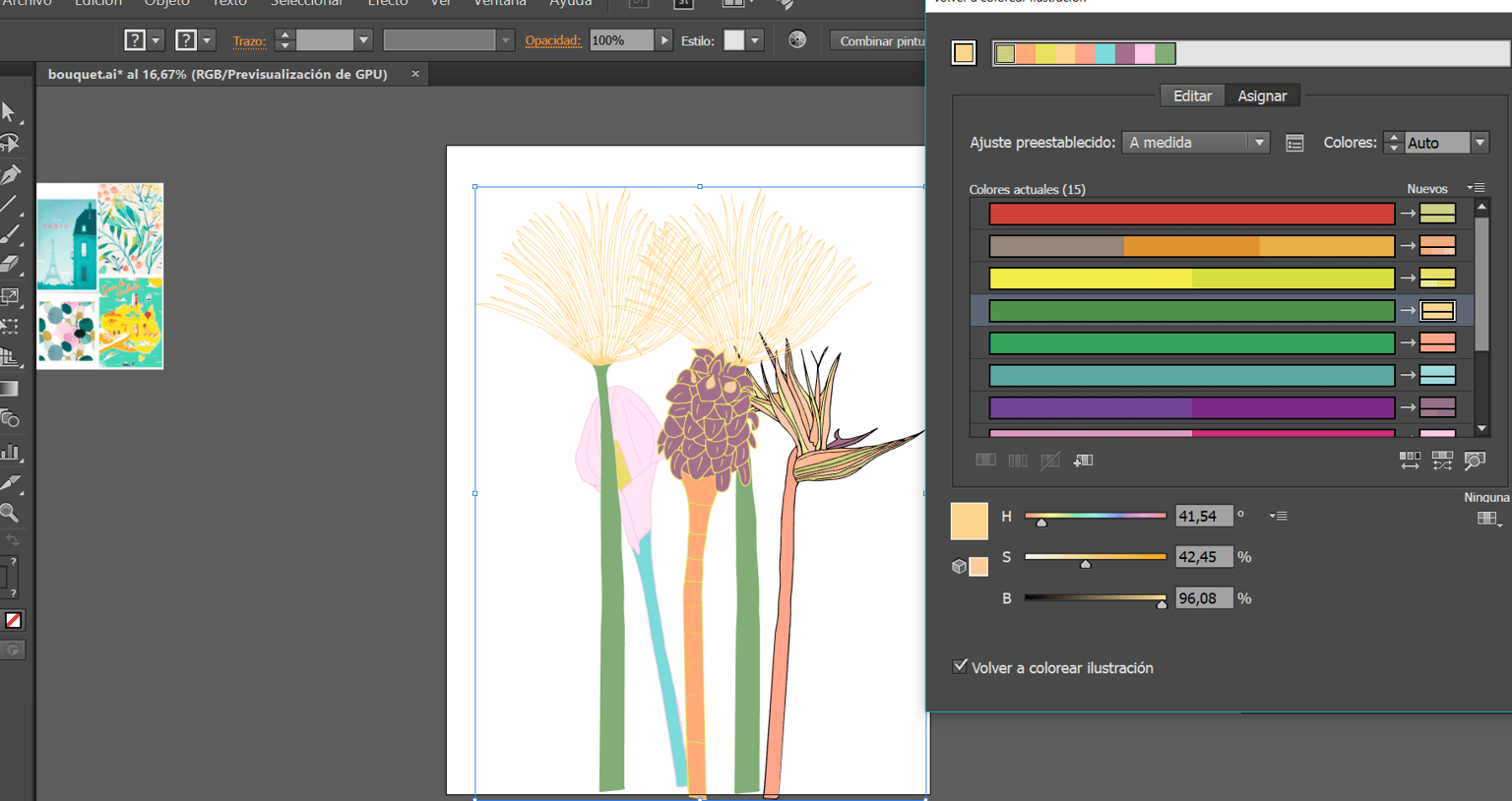Click the merge colors into row icon
Screen dimensions: 1512x801
tap(985, 461)
